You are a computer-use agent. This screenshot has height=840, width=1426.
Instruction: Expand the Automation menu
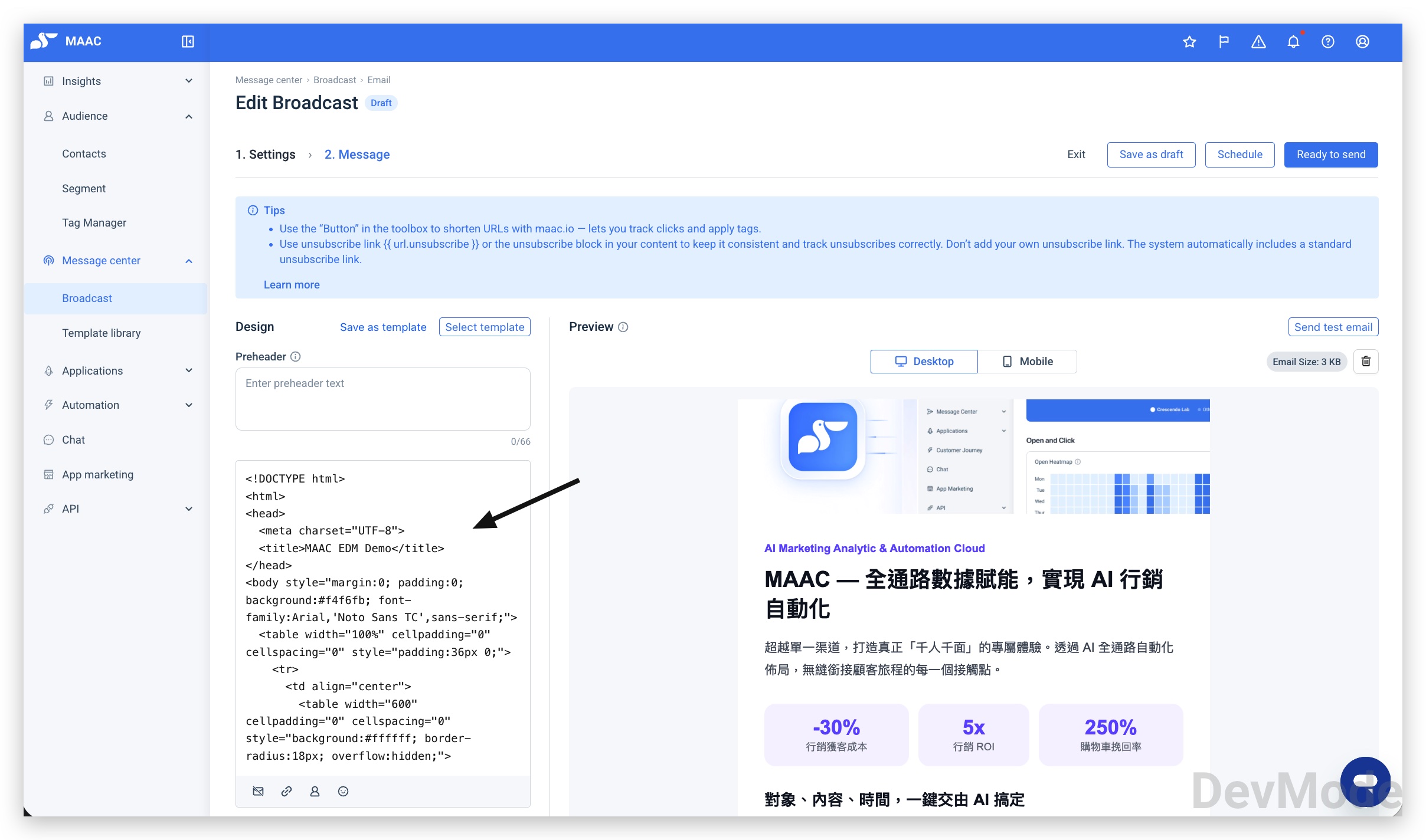click(x=116, y=405)
